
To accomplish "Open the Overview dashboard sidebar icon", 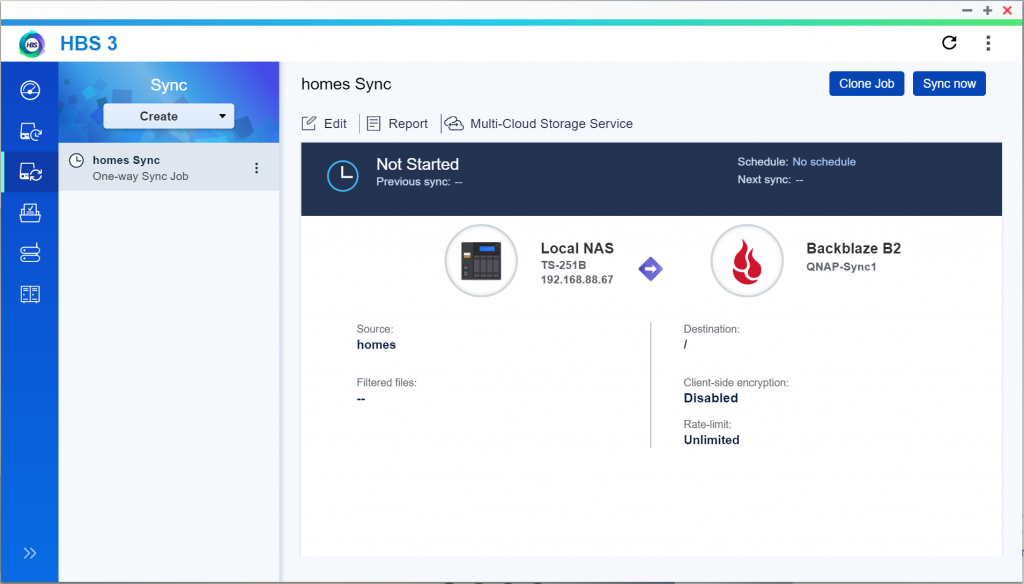I will [x=30, y=90].
